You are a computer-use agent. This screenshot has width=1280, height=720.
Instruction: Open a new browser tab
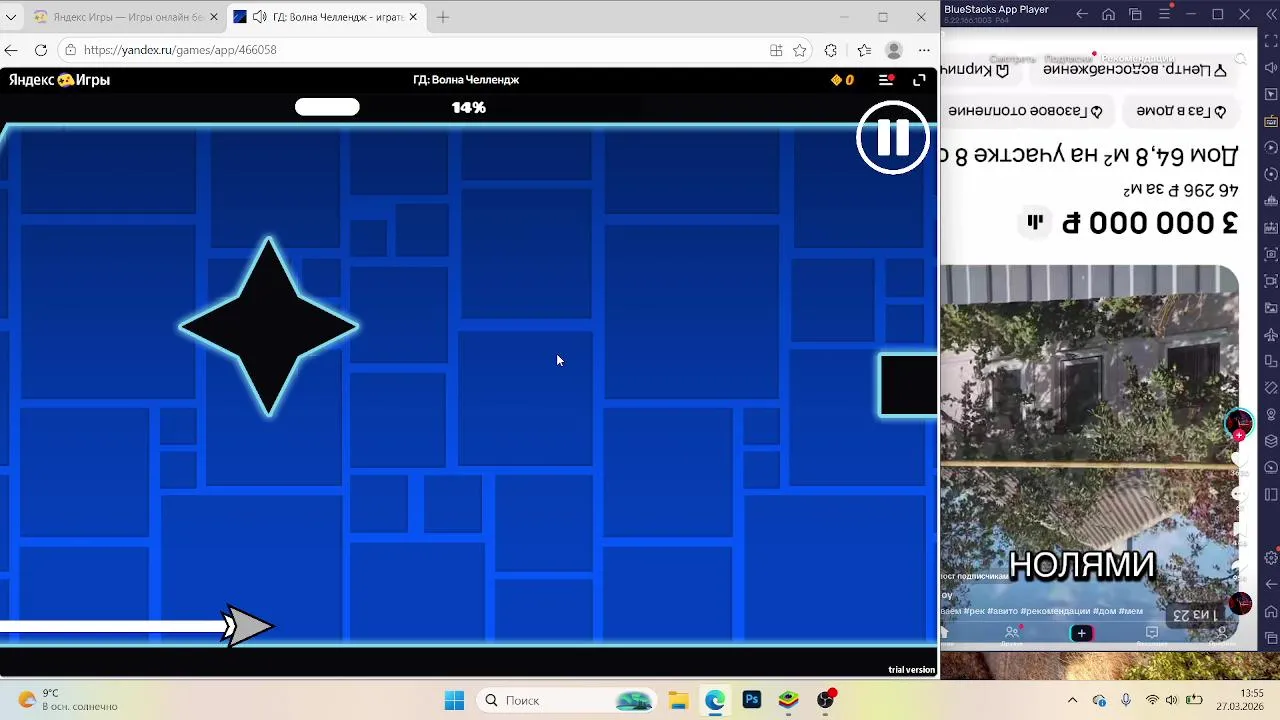tap(443, 17)
